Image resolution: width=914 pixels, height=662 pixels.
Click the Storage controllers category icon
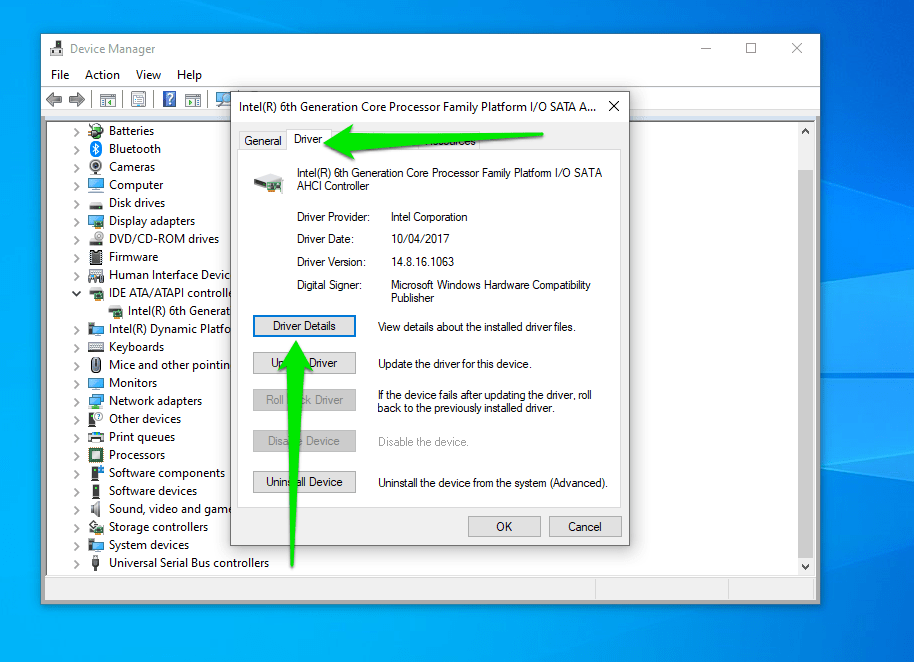[x=96, y=527]
